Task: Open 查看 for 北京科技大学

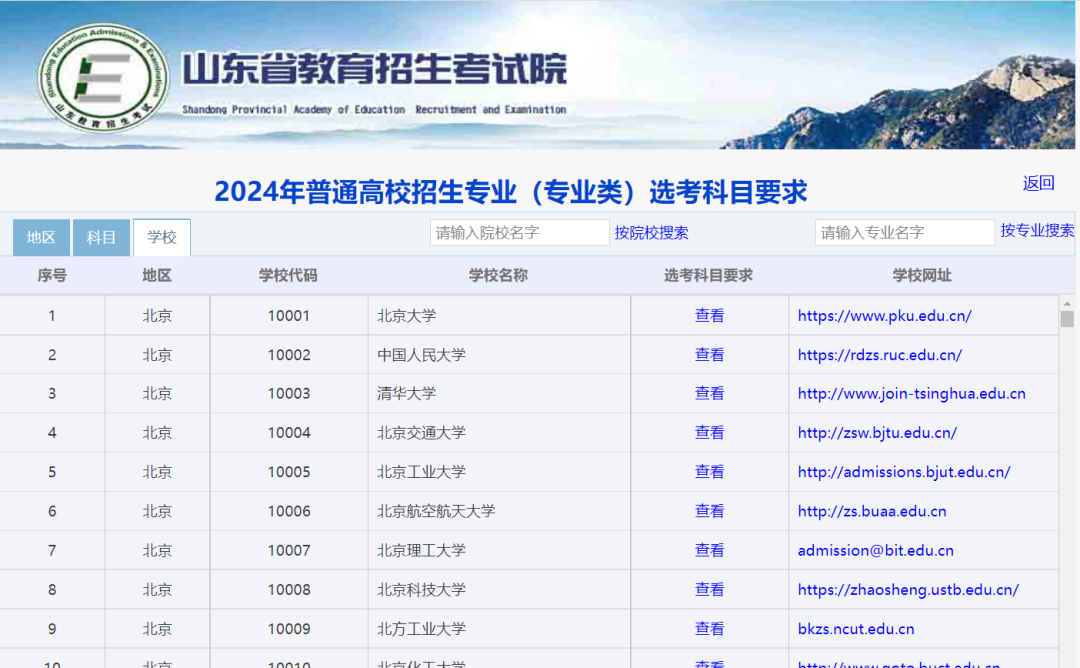Action: click(709, 589)
